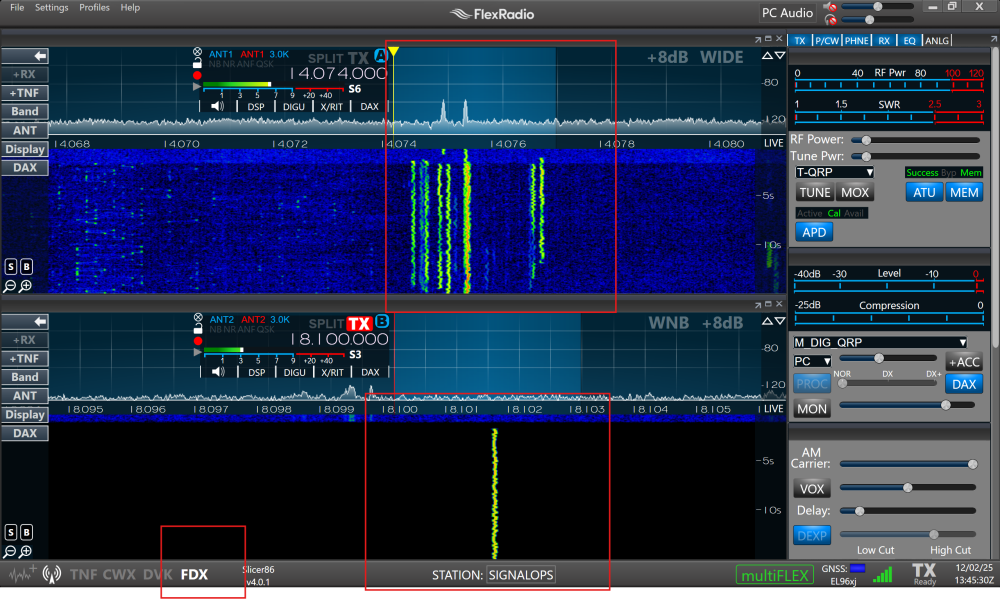
Task: Close slice A with the X circle icon
Action: pyautogui.click(x=197, y=52)
